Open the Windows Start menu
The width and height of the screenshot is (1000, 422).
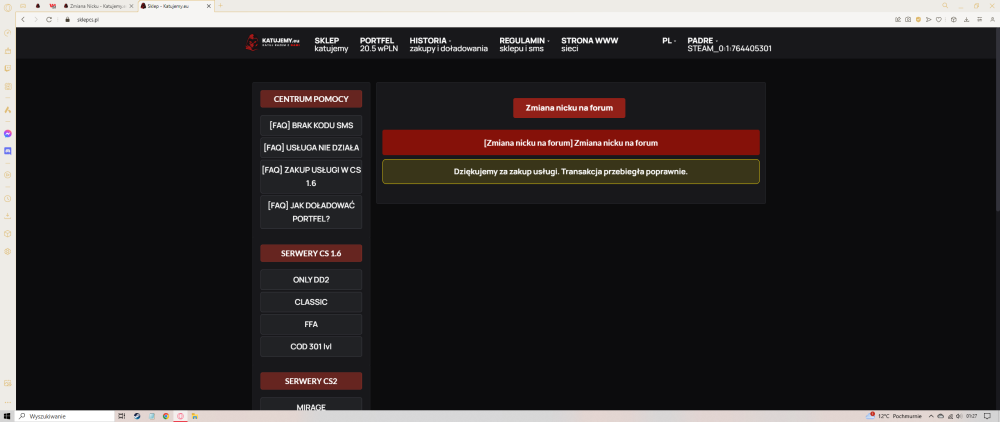click(7, 416)
